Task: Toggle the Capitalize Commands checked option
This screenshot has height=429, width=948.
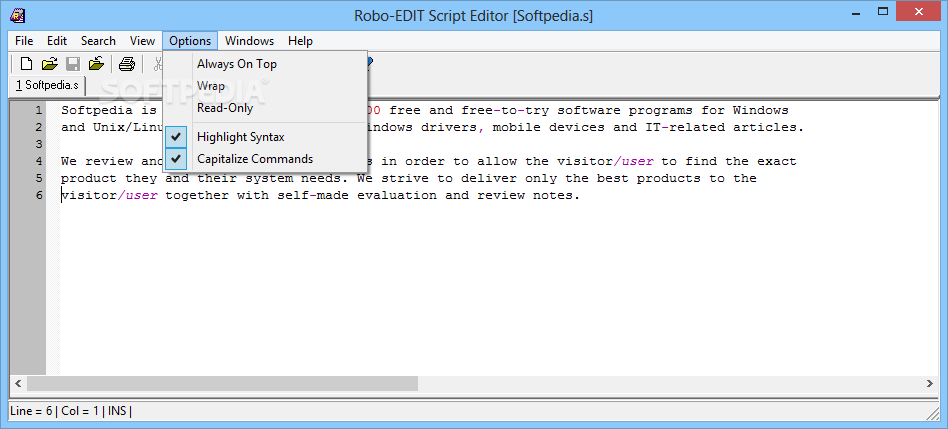Action: (x=265, y=159)
